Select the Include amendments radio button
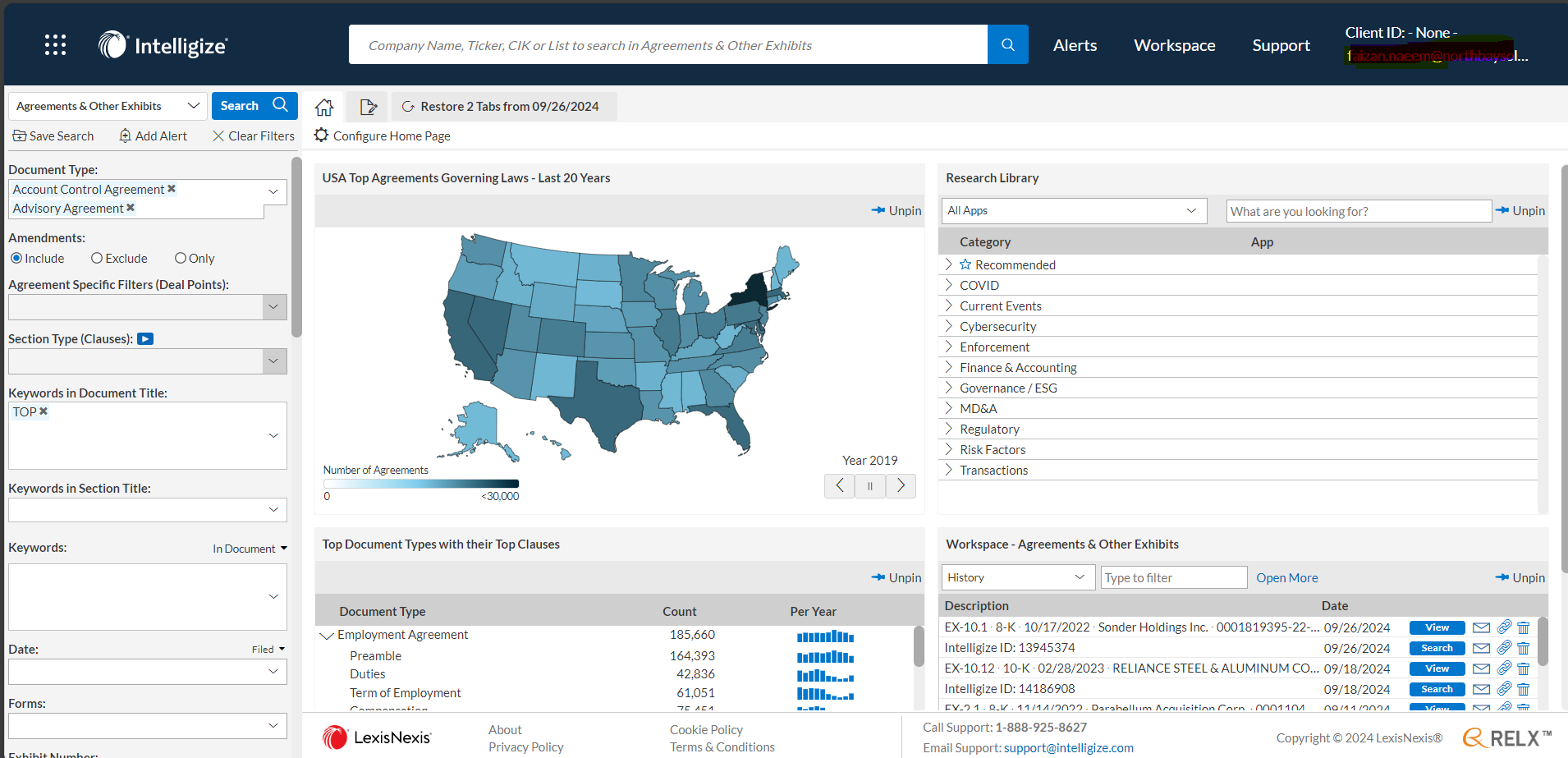The image size is (1568, 758). (16, 259)
